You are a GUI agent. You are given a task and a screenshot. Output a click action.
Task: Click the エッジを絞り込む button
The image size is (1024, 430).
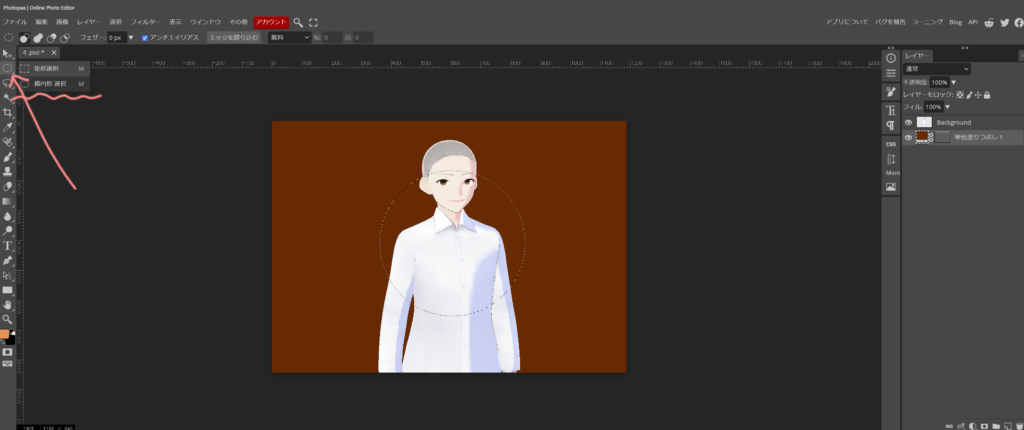pos(234,37)
